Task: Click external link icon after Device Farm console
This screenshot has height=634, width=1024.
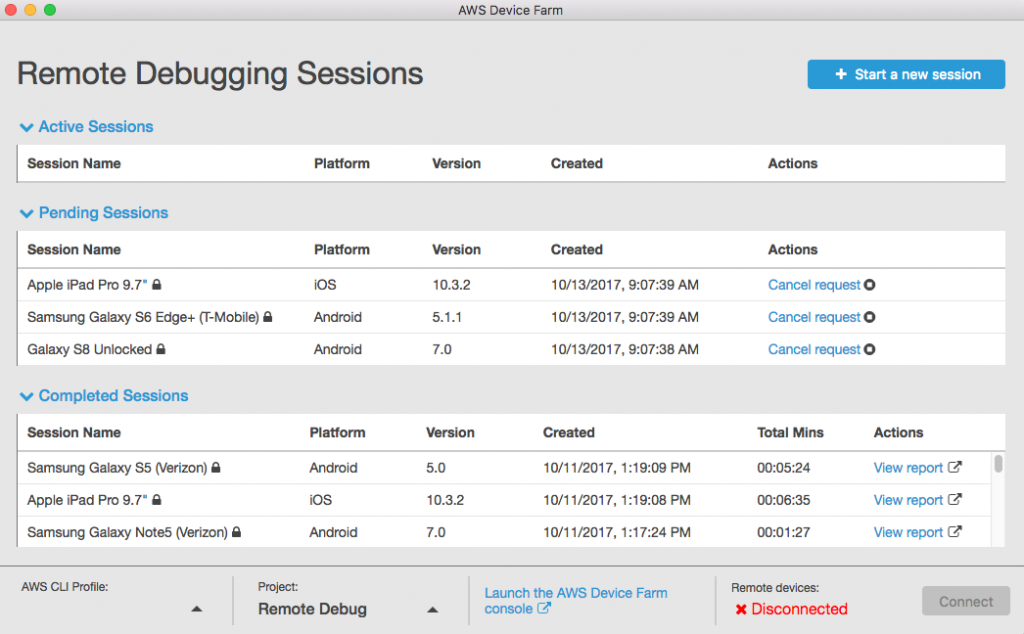Action: 544,608
